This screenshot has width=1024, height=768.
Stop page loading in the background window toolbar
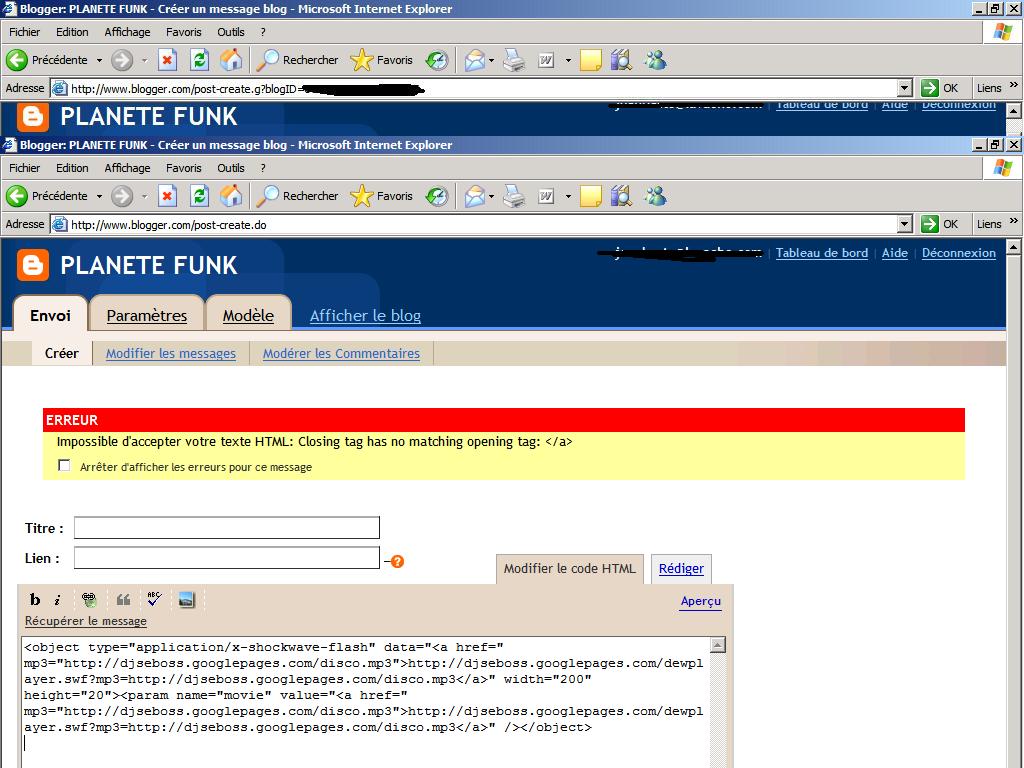point(167,60)
